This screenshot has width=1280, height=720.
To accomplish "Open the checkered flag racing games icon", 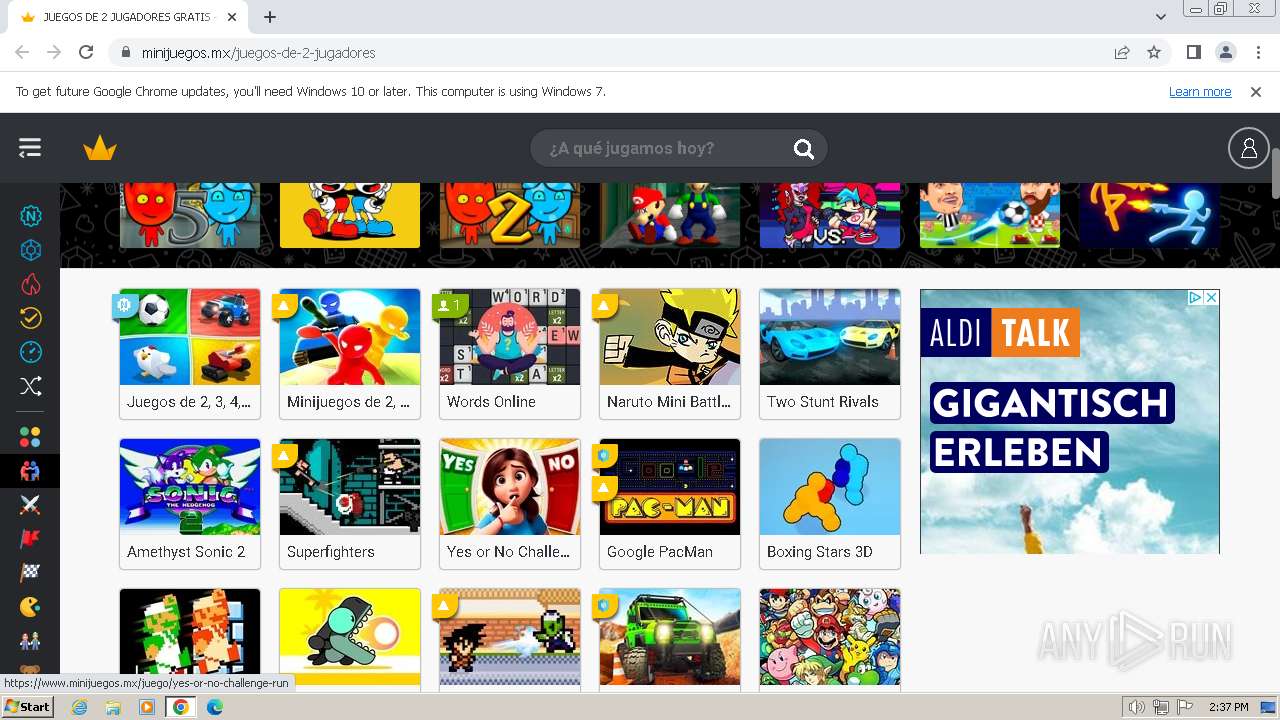I will (x=31, y=573).
